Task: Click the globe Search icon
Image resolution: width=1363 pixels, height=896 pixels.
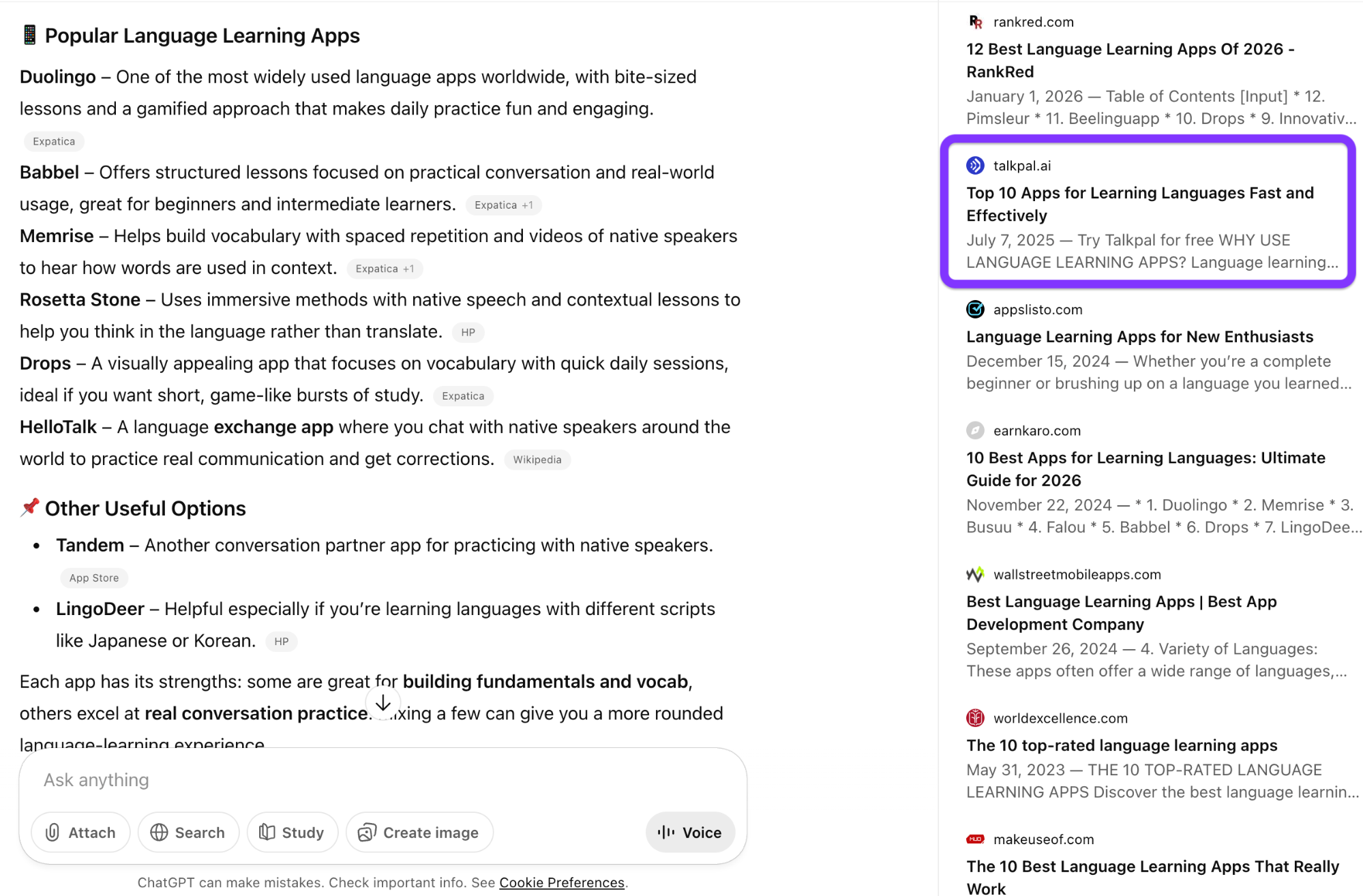Action: (159, 833)
